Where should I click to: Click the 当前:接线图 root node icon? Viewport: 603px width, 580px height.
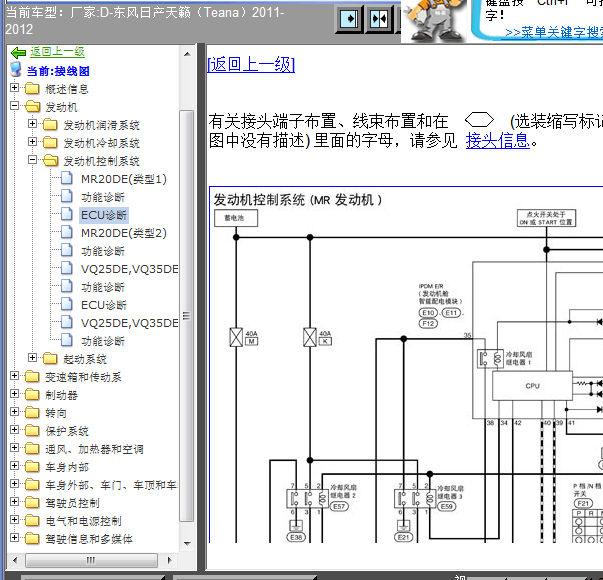[x=16, y=70]
